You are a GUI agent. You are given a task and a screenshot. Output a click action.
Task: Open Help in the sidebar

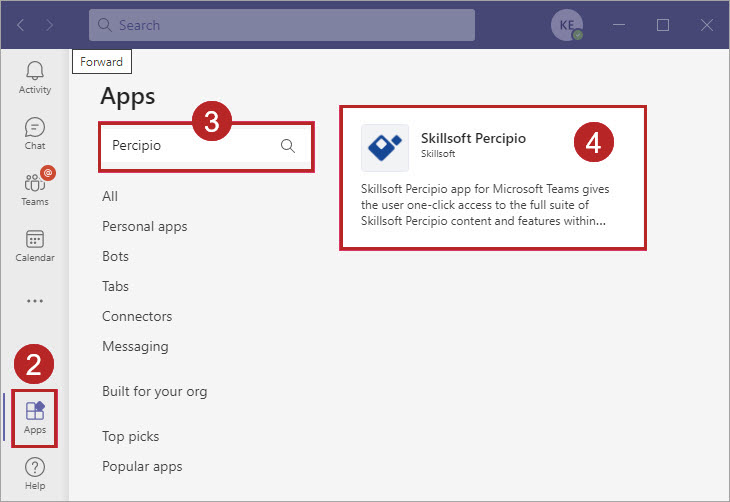tap(35, 474)
